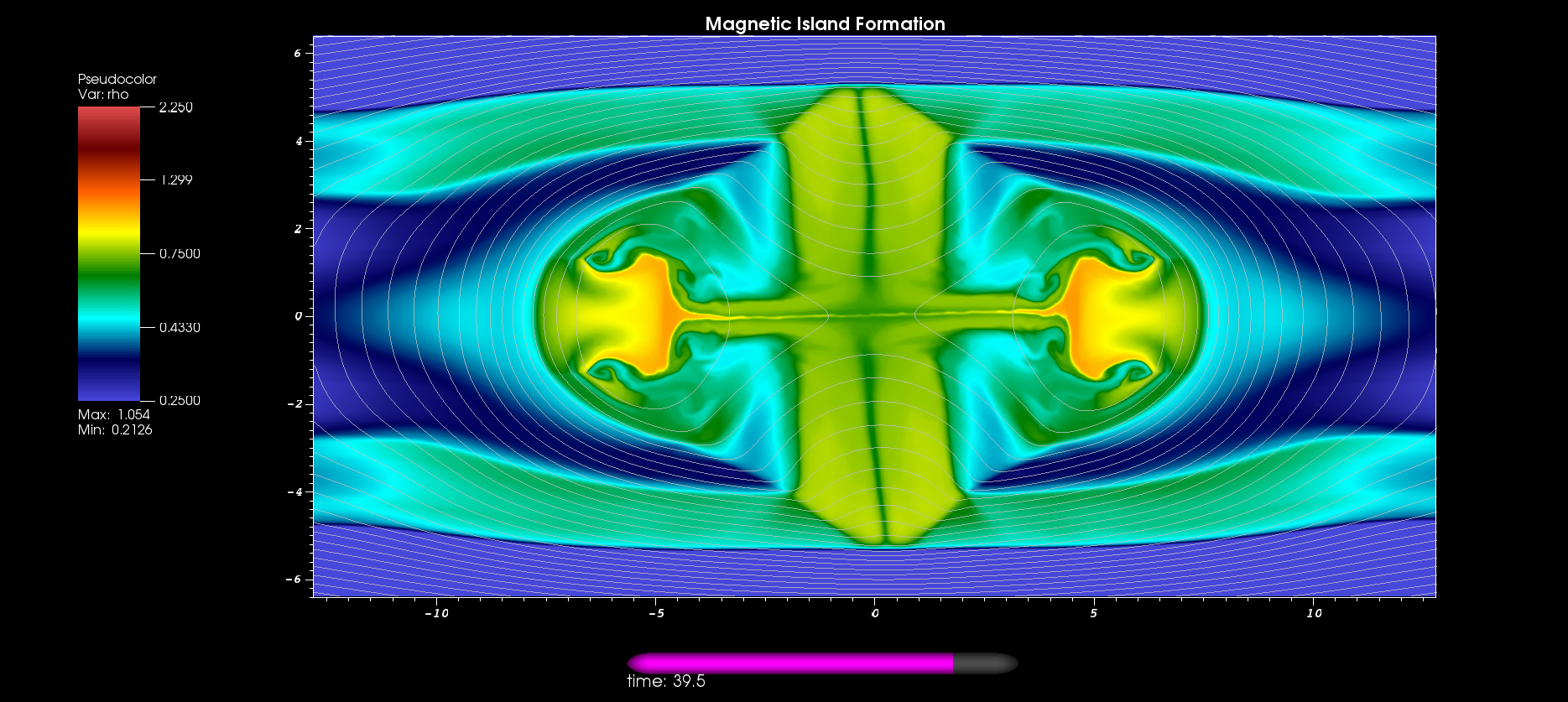Click the legend value 0.2500

[180, 400]
